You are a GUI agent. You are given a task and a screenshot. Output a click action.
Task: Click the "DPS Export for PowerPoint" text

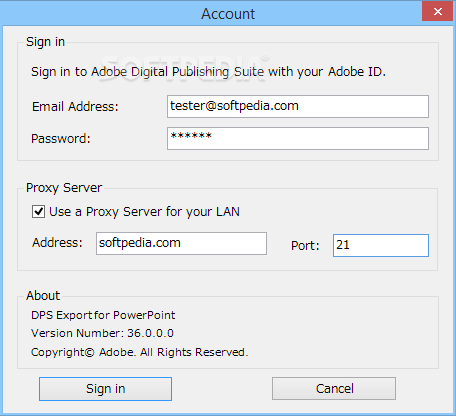(103, 315)
